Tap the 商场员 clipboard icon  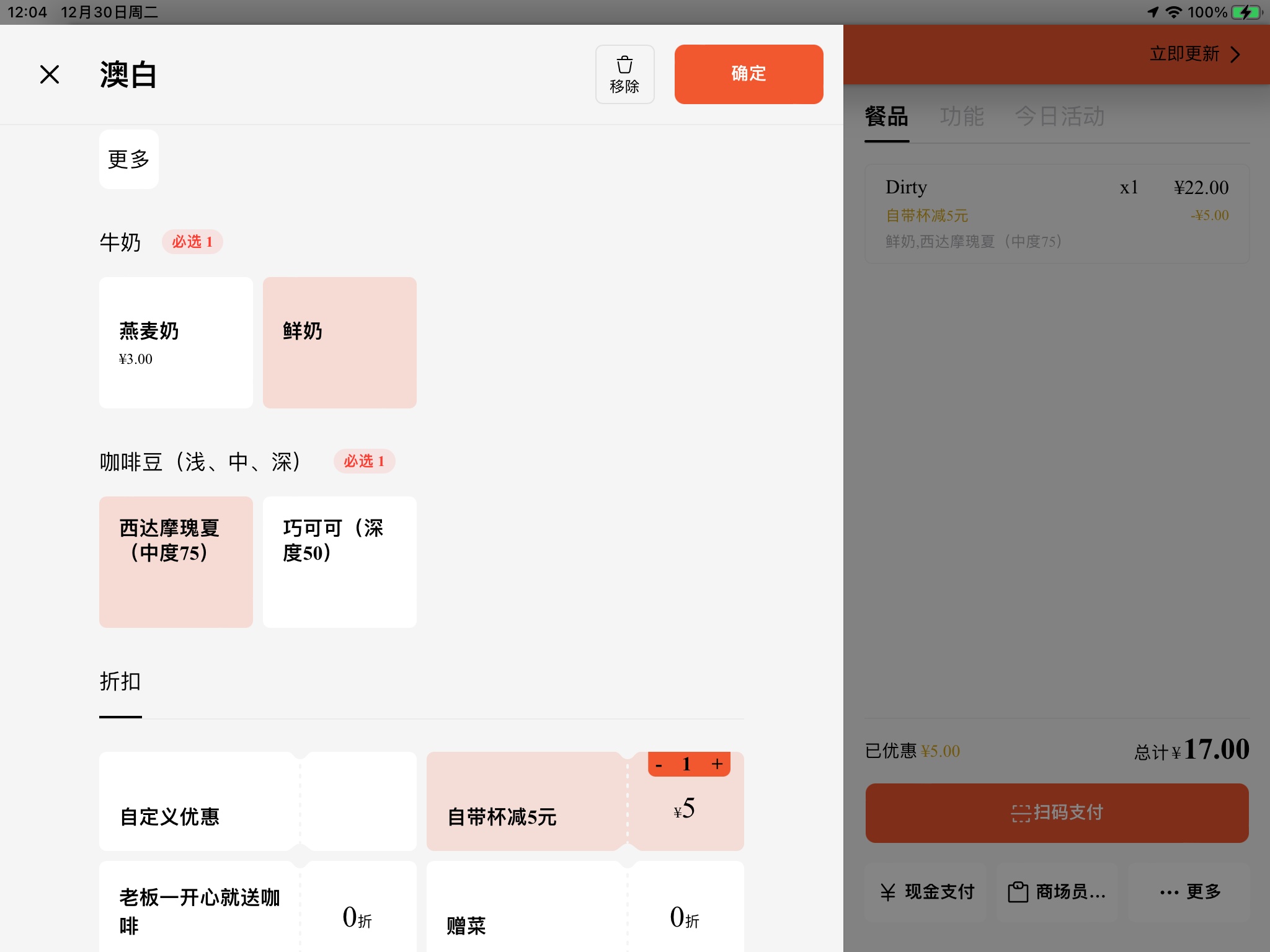(x=1018, y=892)
